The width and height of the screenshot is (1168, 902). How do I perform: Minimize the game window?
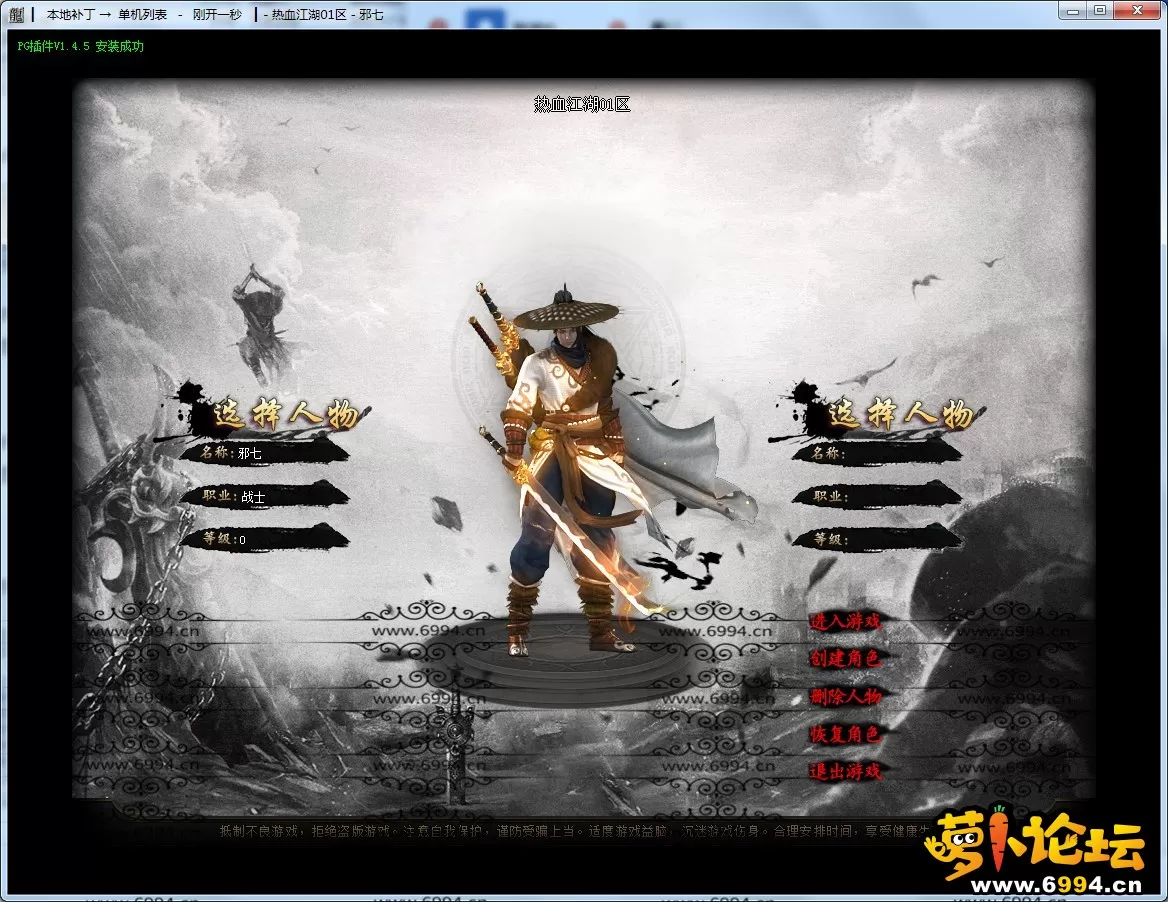(1073, 10)
